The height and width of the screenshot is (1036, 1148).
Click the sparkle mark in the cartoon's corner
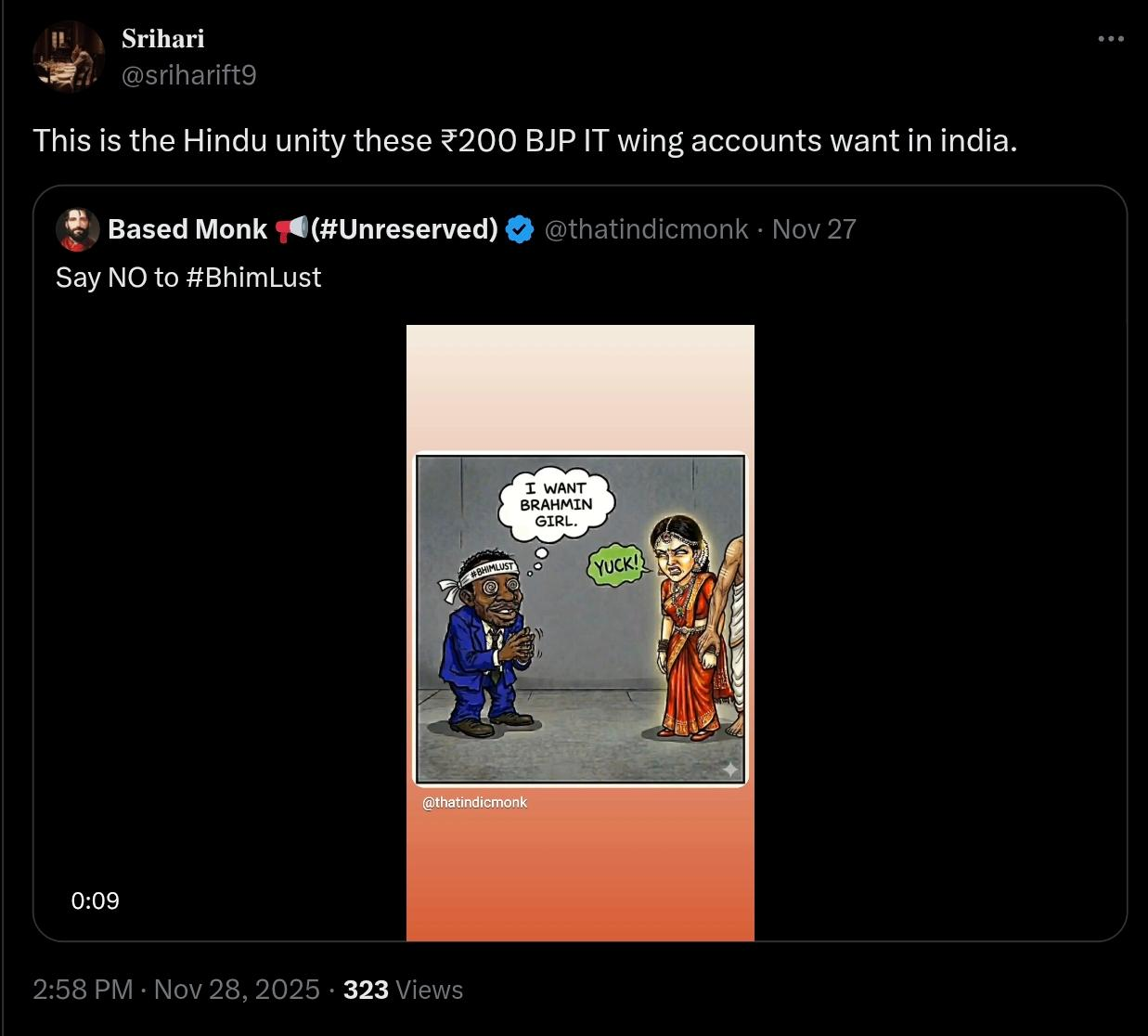[730, 769]
